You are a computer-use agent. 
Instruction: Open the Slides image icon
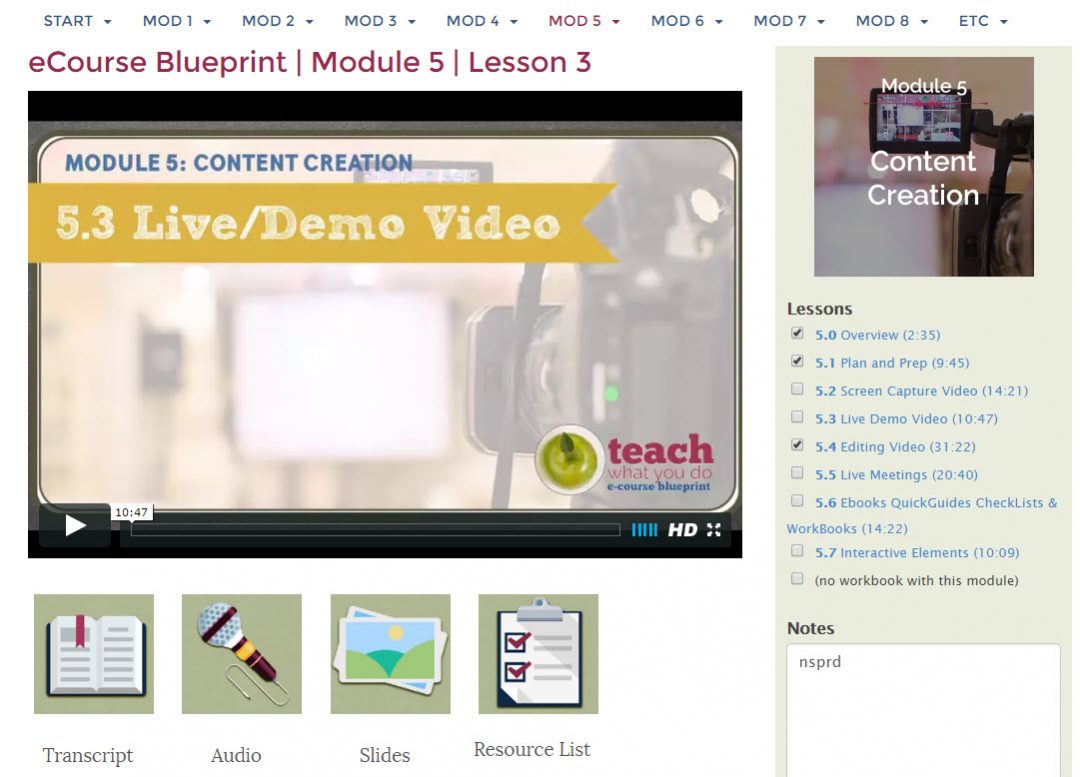point(389,650)
